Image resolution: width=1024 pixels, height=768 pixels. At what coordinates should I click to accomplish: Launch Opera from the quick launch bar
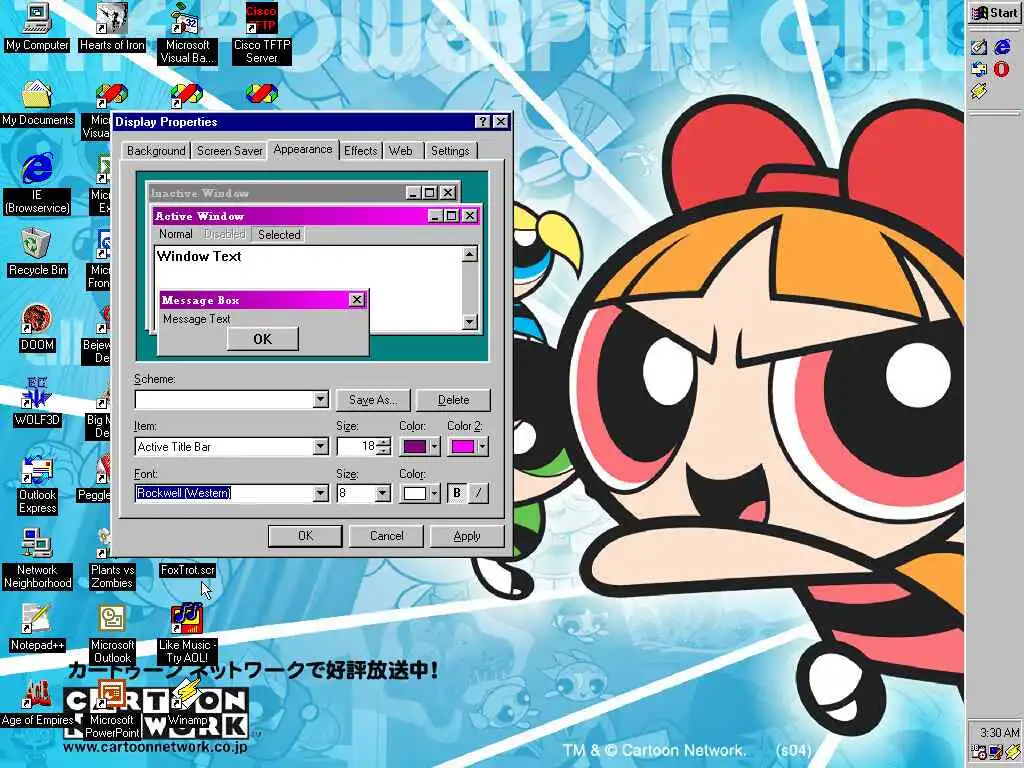[1002, 69]
